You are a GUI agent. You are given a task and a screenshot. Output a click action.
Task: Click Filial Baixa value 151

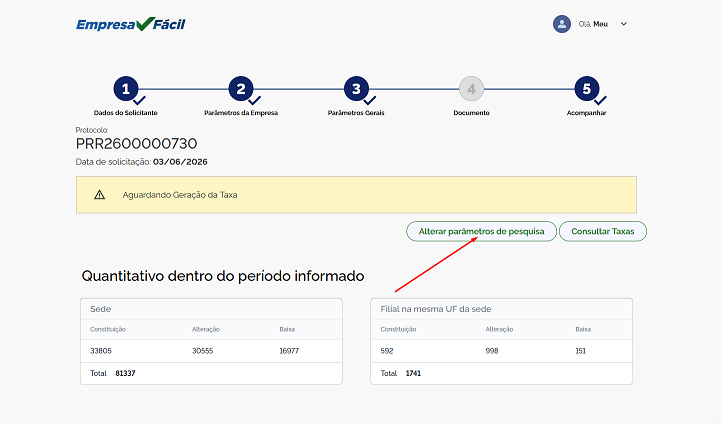[581, 351]
